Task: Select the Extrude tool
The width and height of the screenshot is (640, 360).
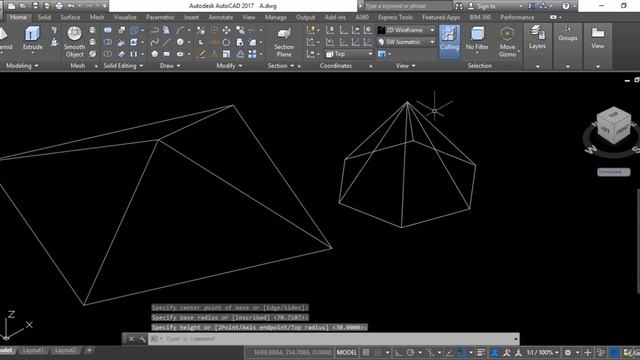Action: tap(32, 38)
